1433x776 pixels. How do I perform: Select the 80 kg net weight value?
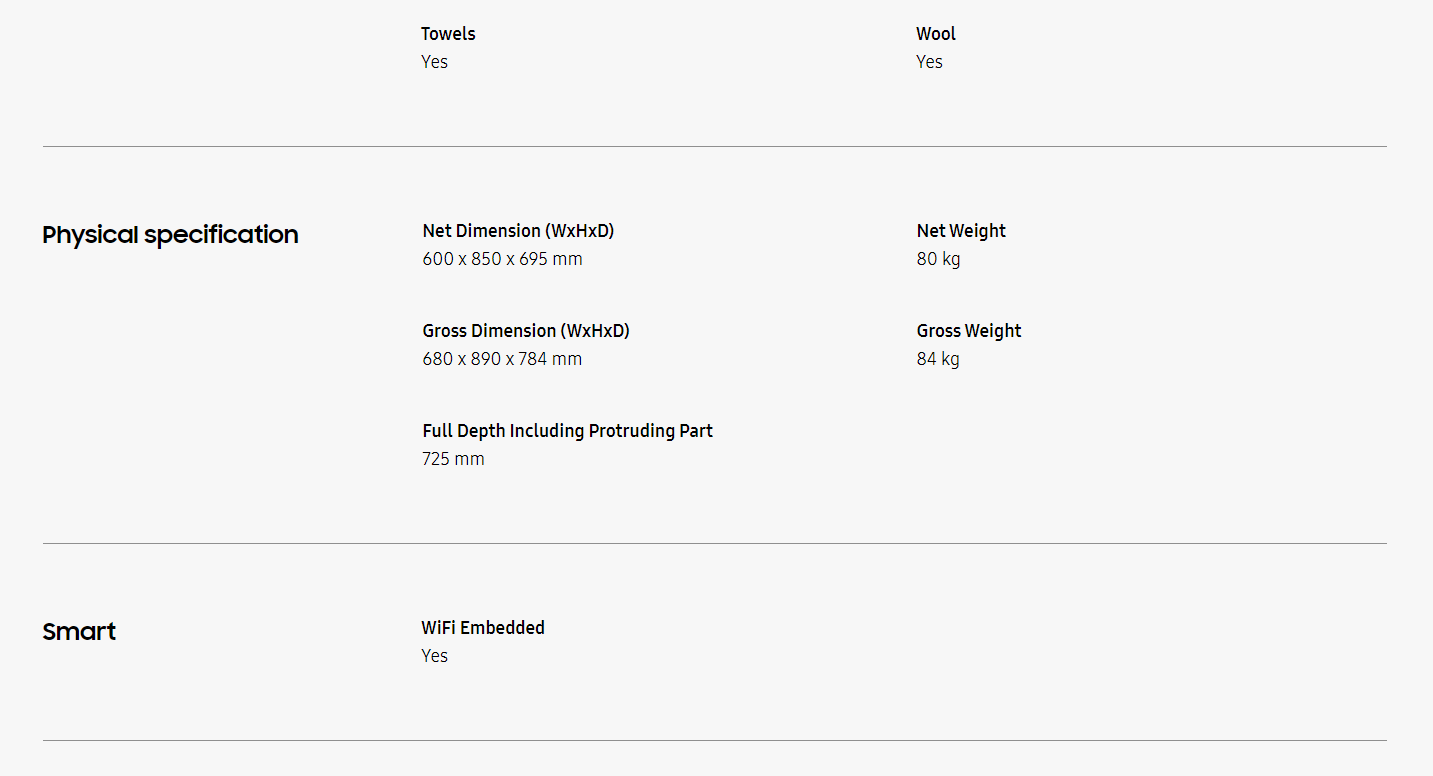click(938, 259)
